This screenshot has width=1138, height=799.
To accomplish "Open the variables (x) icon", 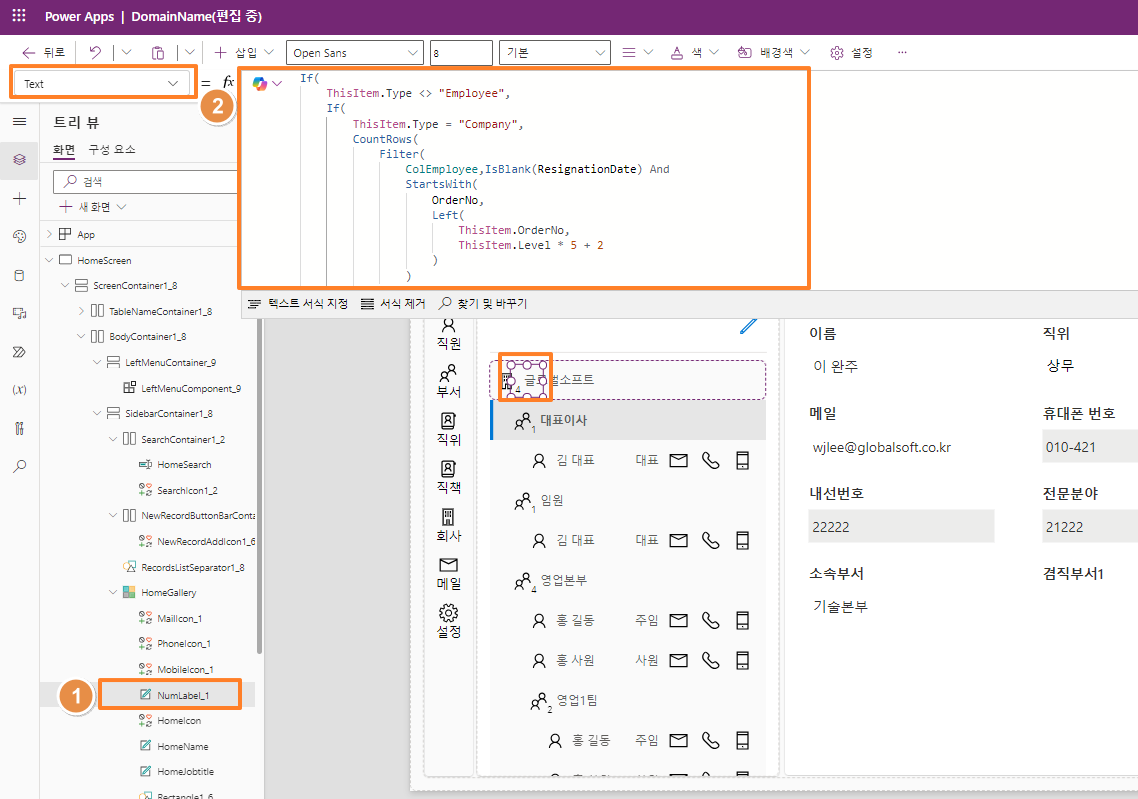I will (x=20, y=390).
